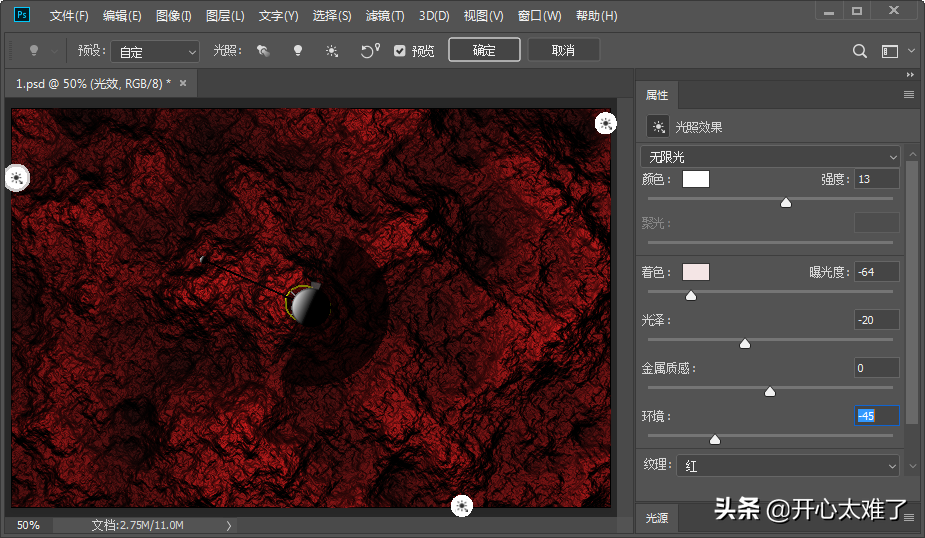The width and height of the screenshot is (925, 538).
Task: Click the 取消 cancel button
Action: 563,50
